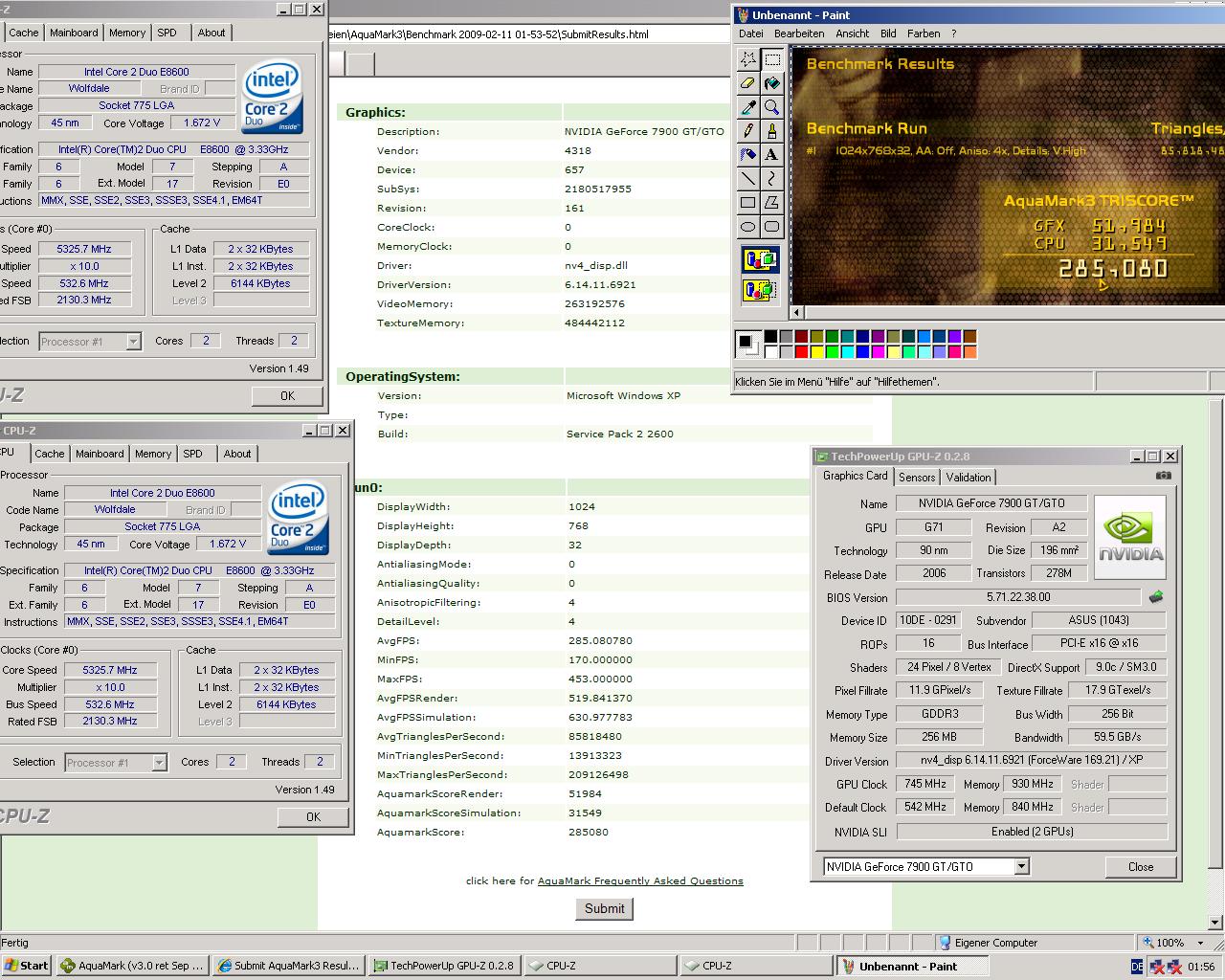Screen dimensions: 1225x980
Task: Click the browser address bar showing SubmitResults.html
Action: coord(529,33)
